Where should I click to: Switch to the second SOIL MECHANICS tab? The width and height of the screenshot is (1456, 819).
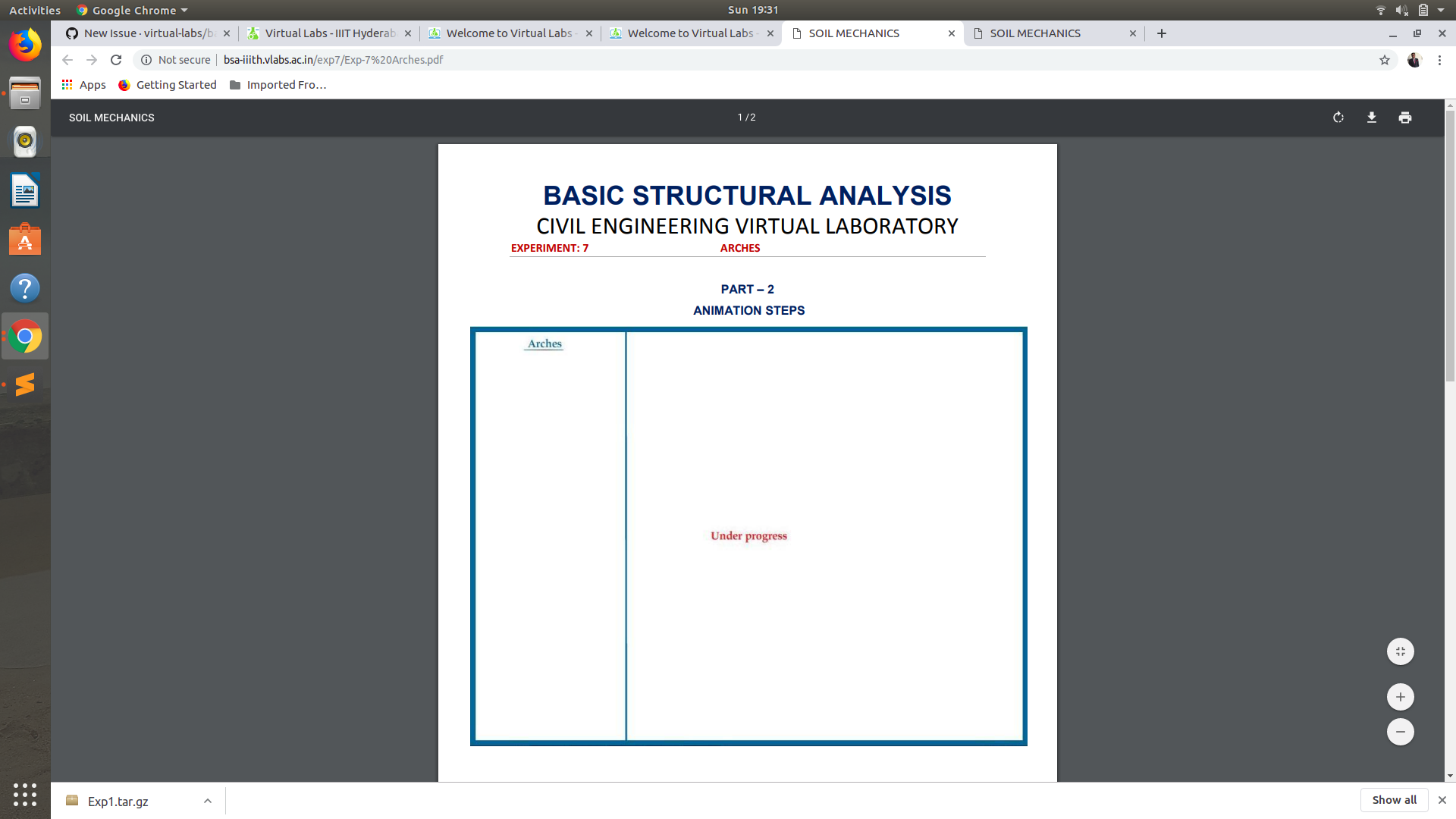[1034, 33]
